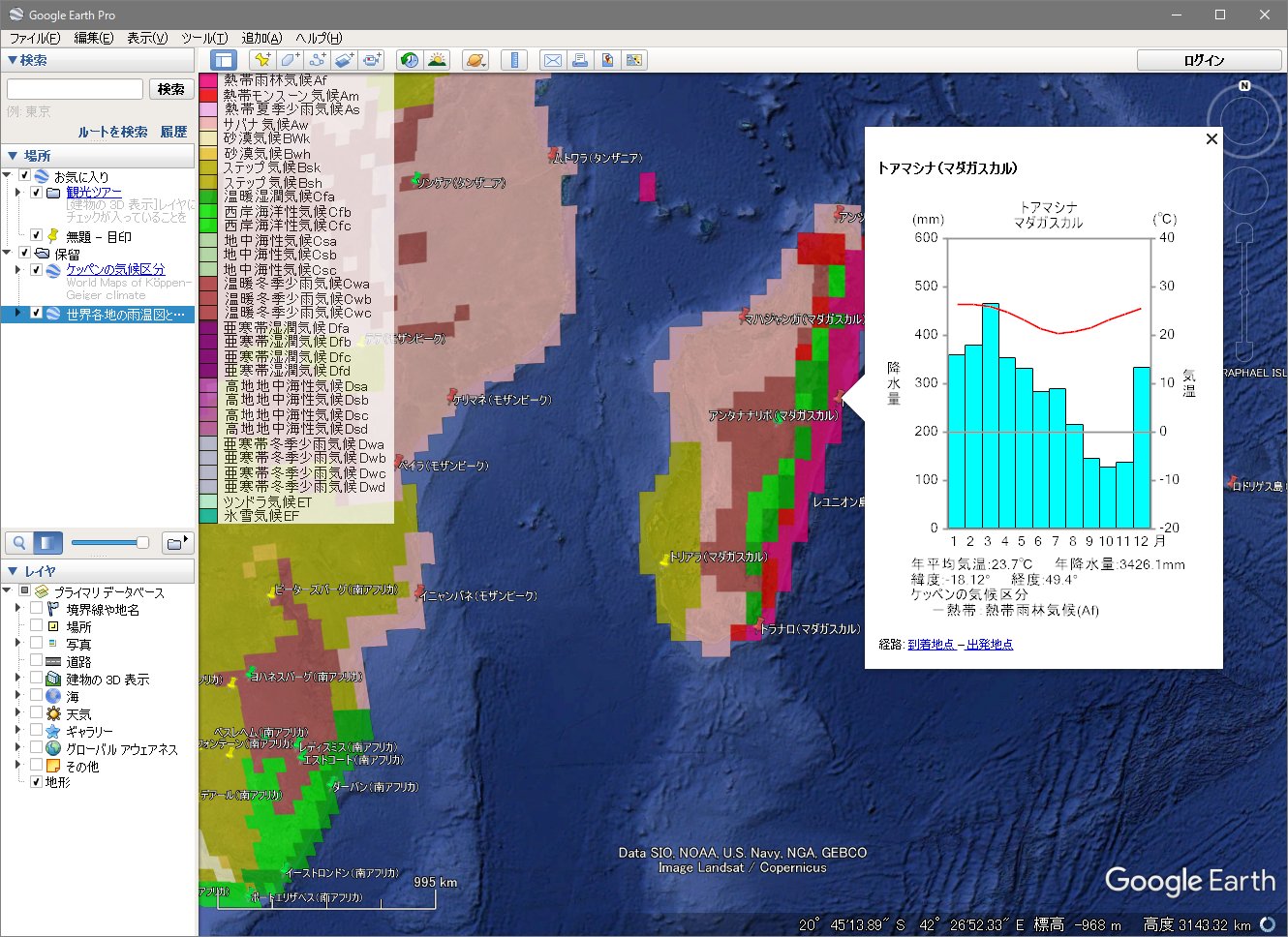
Task: Click the look-around compass ring control
Action: (1244, 122)
